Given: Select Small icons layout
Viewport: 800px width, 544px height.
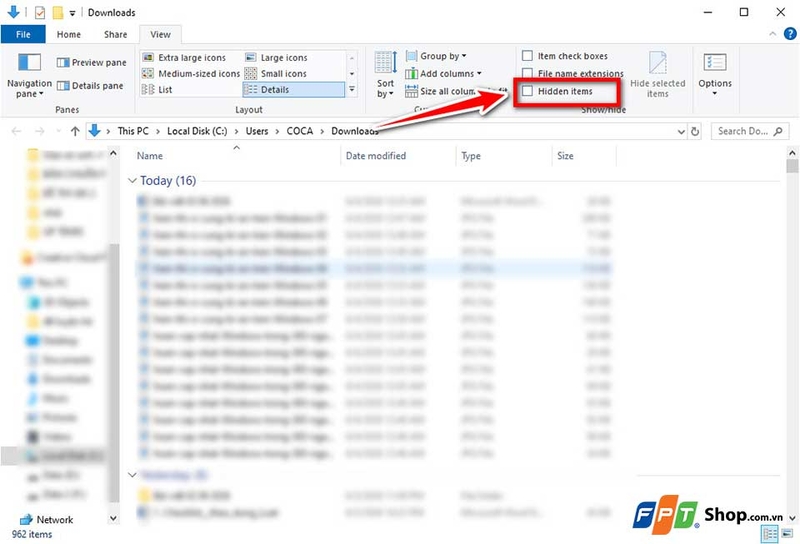Looking at the screenshot, I should 276,73.
